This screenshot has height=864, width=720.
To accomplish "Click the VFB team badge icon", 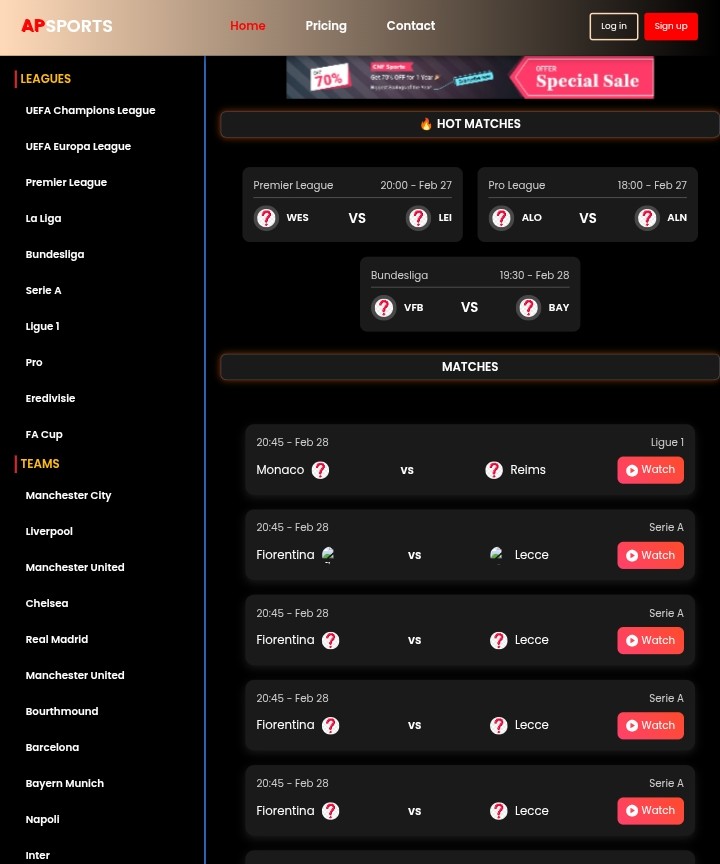I will click(383, 308).
